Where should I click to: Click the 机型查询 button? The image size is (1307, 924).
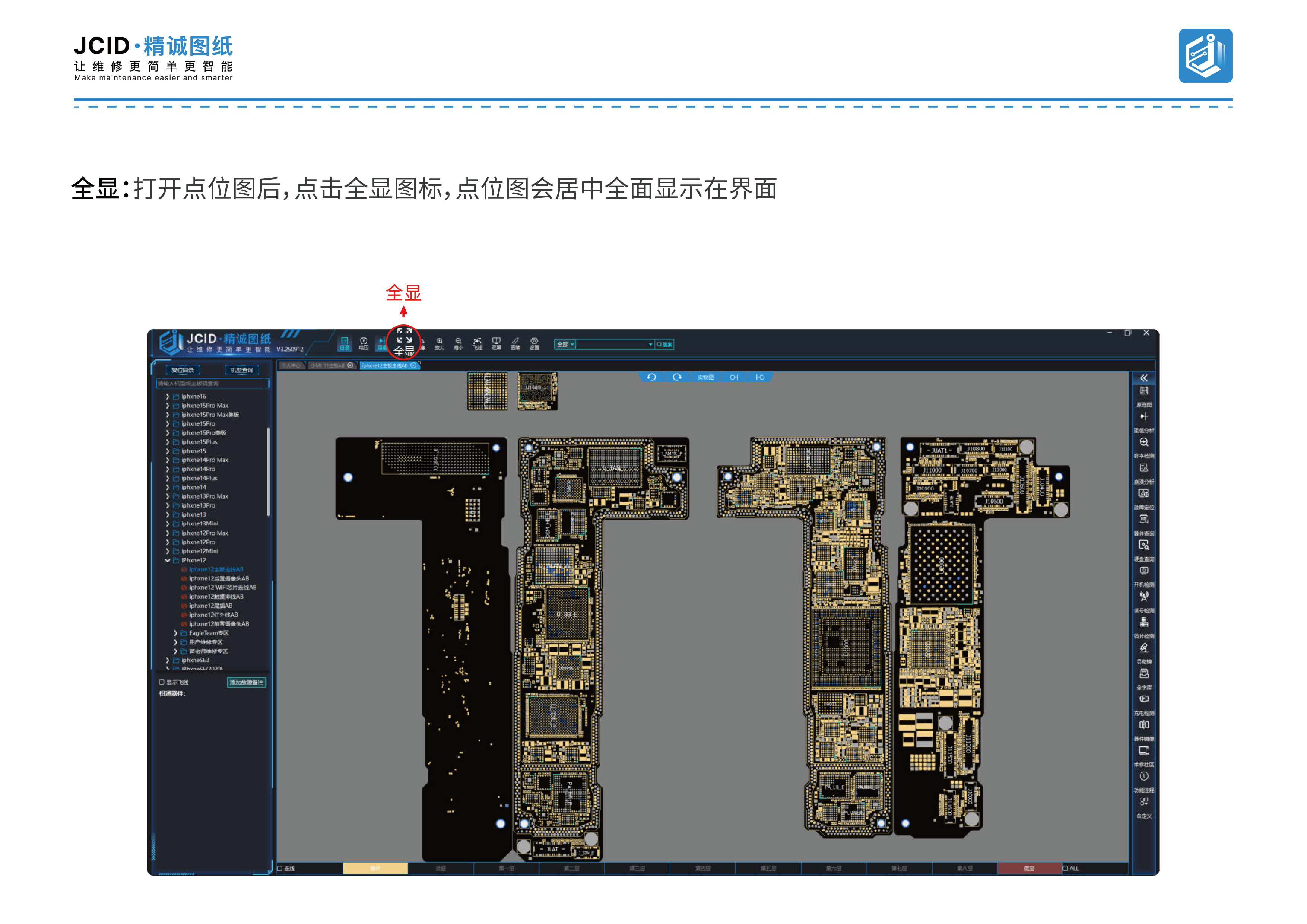coord(242,370)
